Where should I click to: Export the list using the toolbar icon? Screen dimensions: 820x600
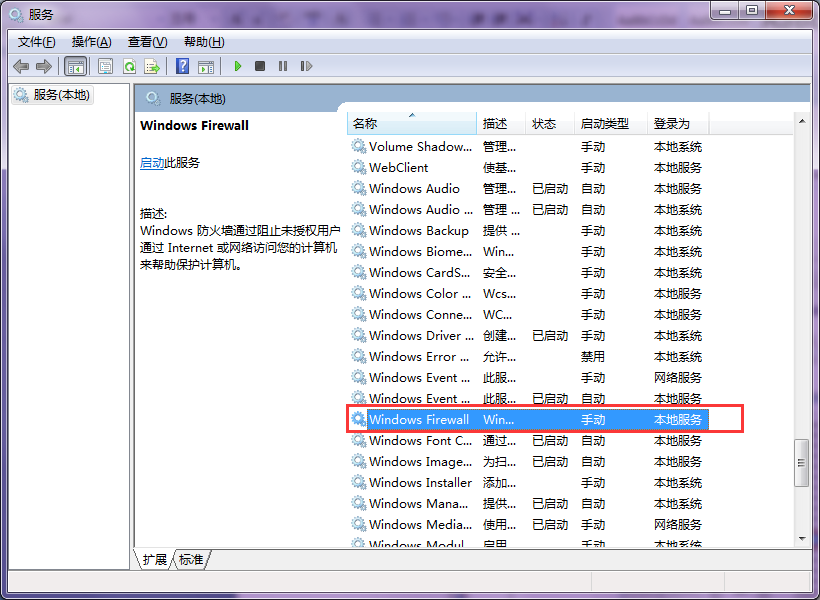152,66
